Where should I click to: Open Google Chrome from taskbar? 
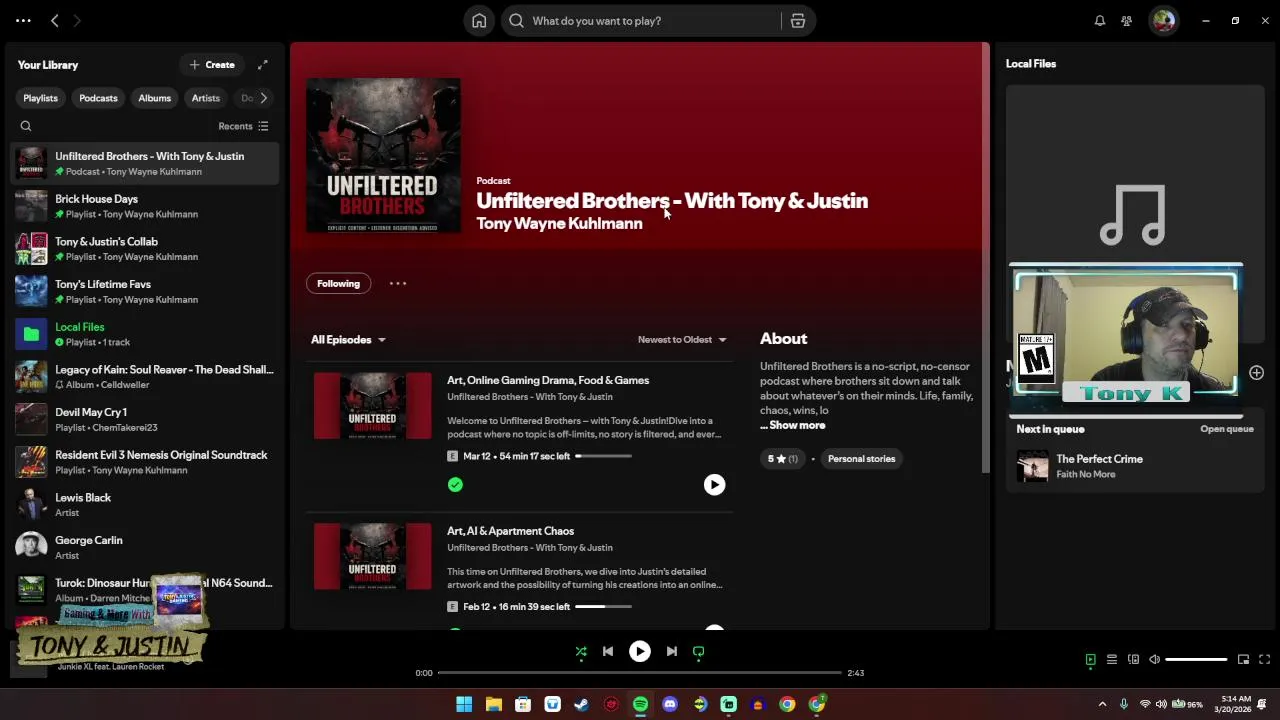(787, 704)
